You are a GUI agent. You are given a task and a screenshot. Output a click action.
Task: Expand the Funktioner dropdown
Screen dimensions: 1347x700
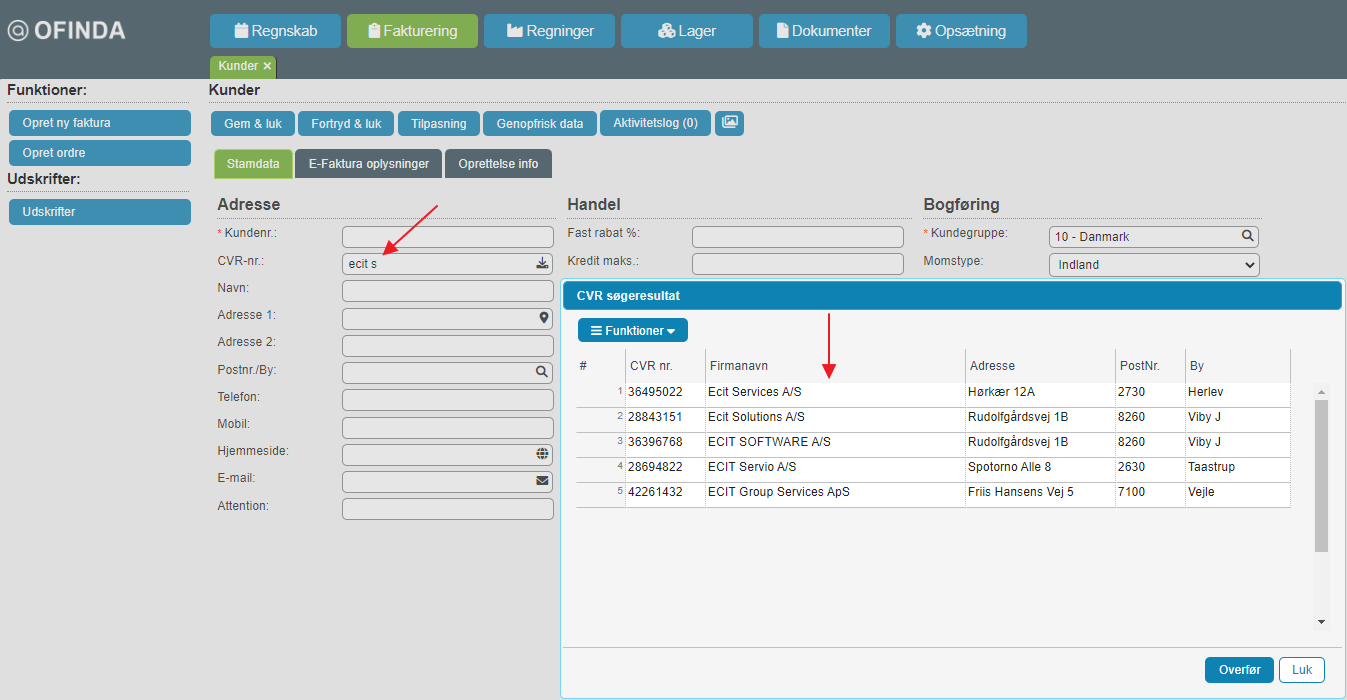(633, 330)
